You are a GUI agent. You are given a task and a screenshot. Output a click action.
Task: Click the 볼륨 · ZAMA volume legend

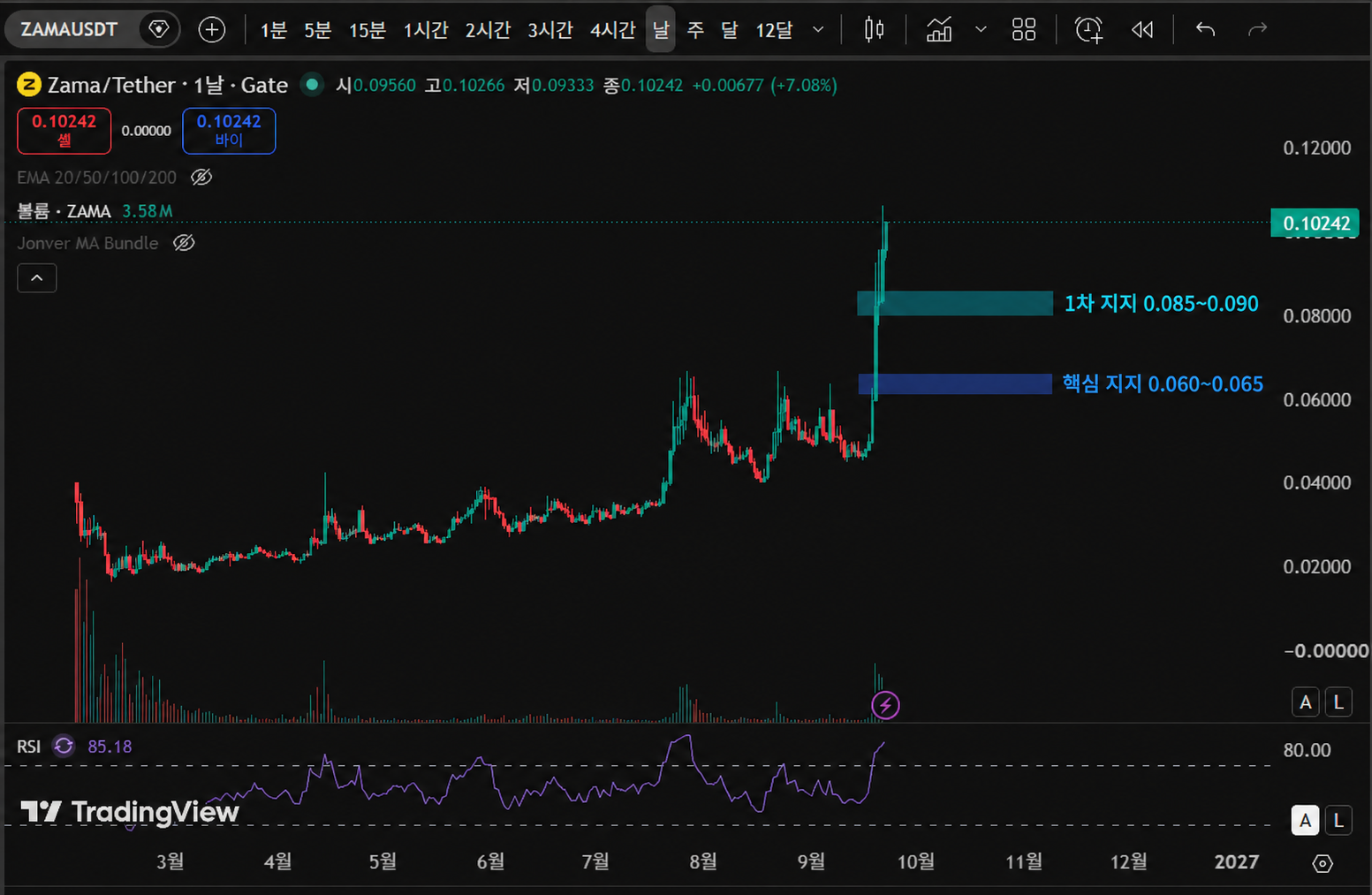click(x=64, y=211)
